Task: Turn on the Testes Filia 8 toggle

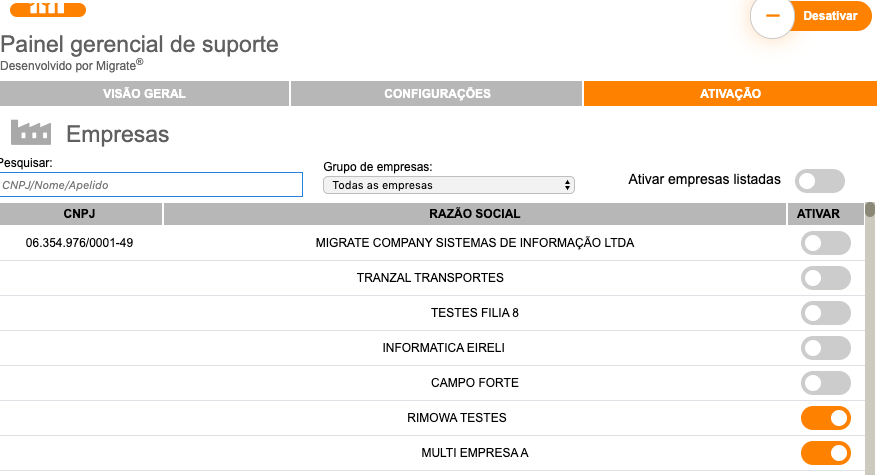Action: [826, 313]
